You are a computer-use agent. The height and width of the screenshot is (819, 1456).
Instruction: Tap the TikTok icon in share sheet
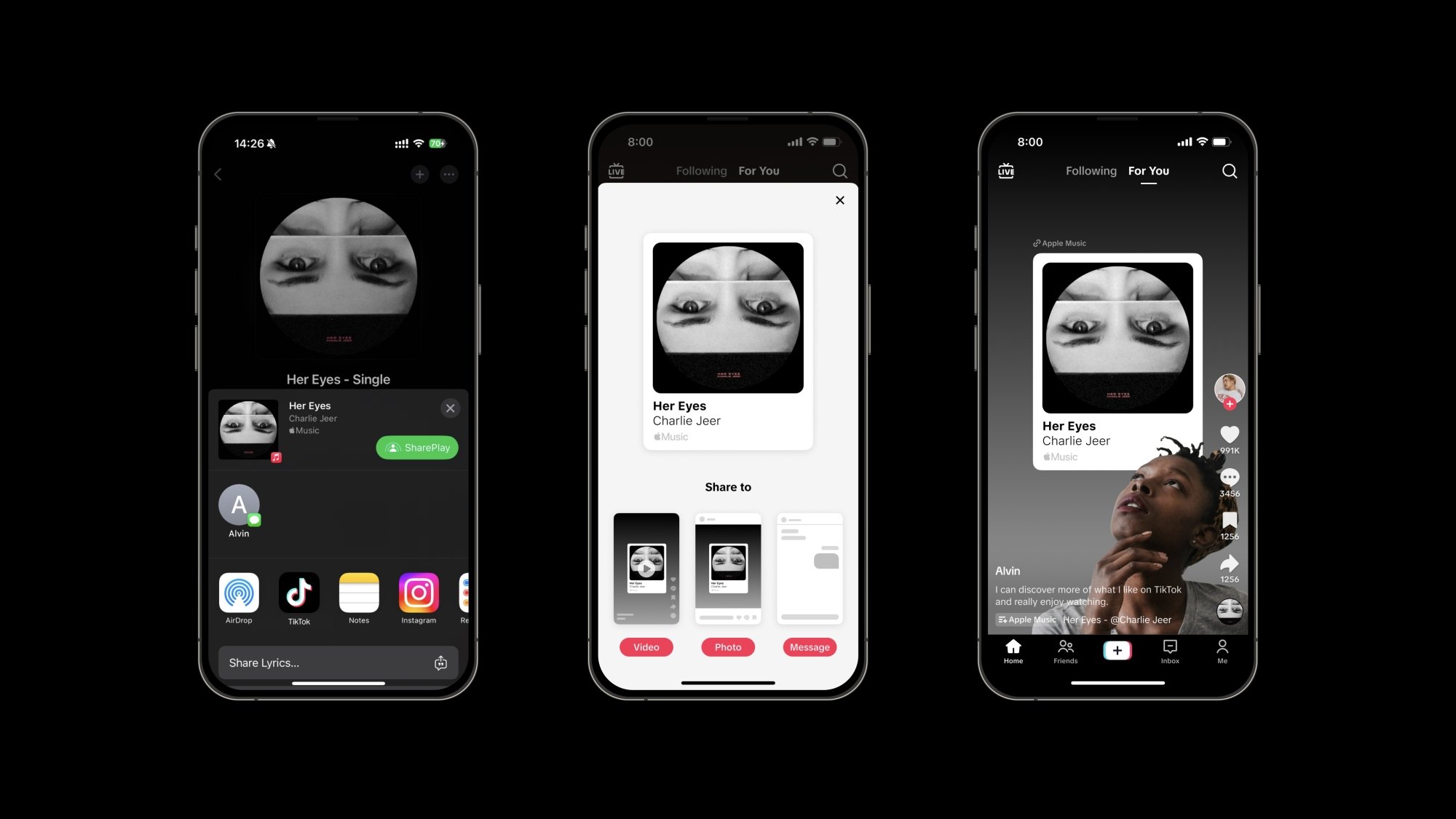[299, 593]
